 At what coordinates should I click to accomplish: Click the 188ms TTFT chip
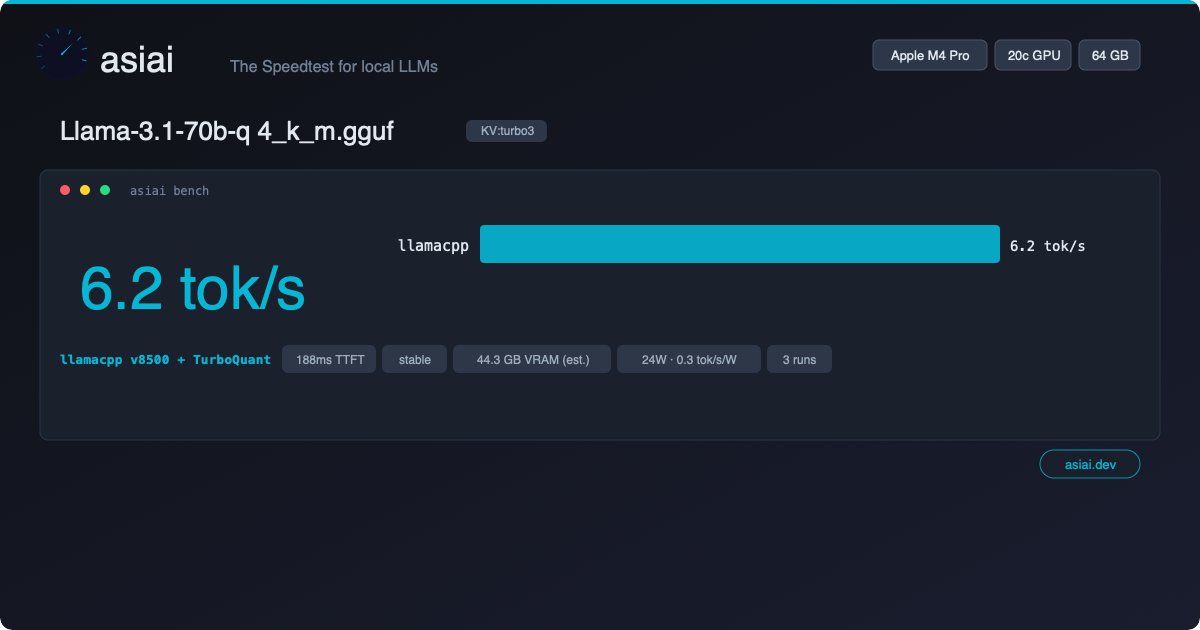(329, 359)
